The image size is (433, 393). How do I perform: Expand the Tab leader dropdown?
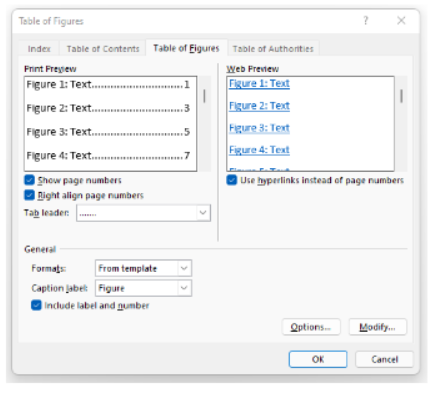203,213
